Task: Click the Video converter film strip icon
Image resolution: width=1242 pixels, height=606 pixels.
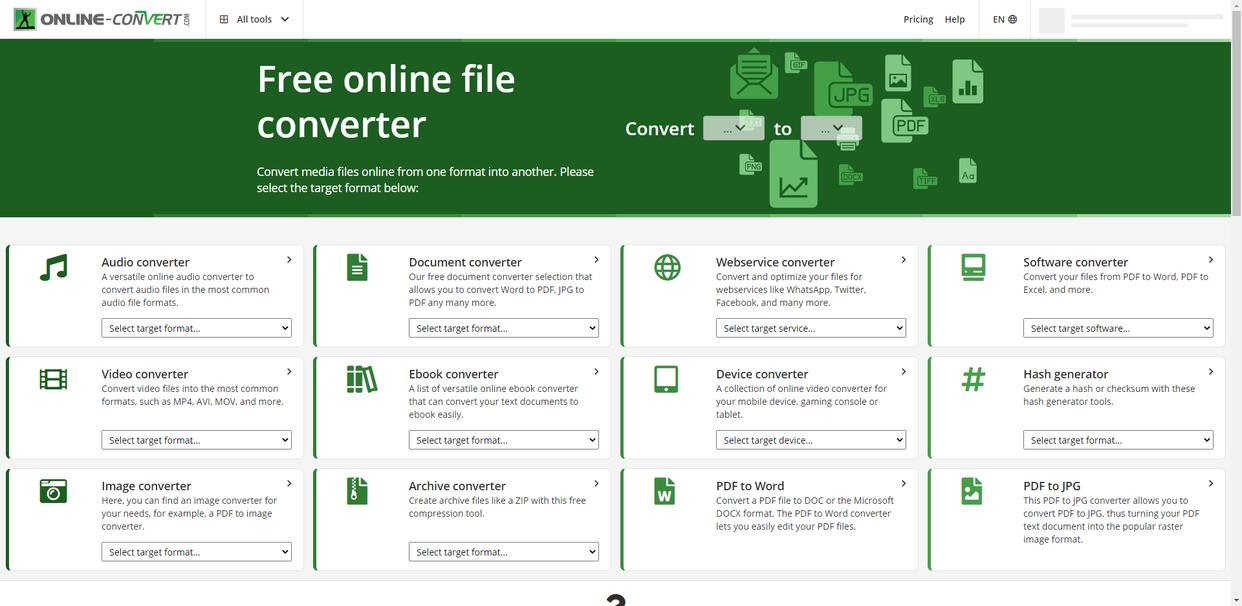Action: coord(54,379)
